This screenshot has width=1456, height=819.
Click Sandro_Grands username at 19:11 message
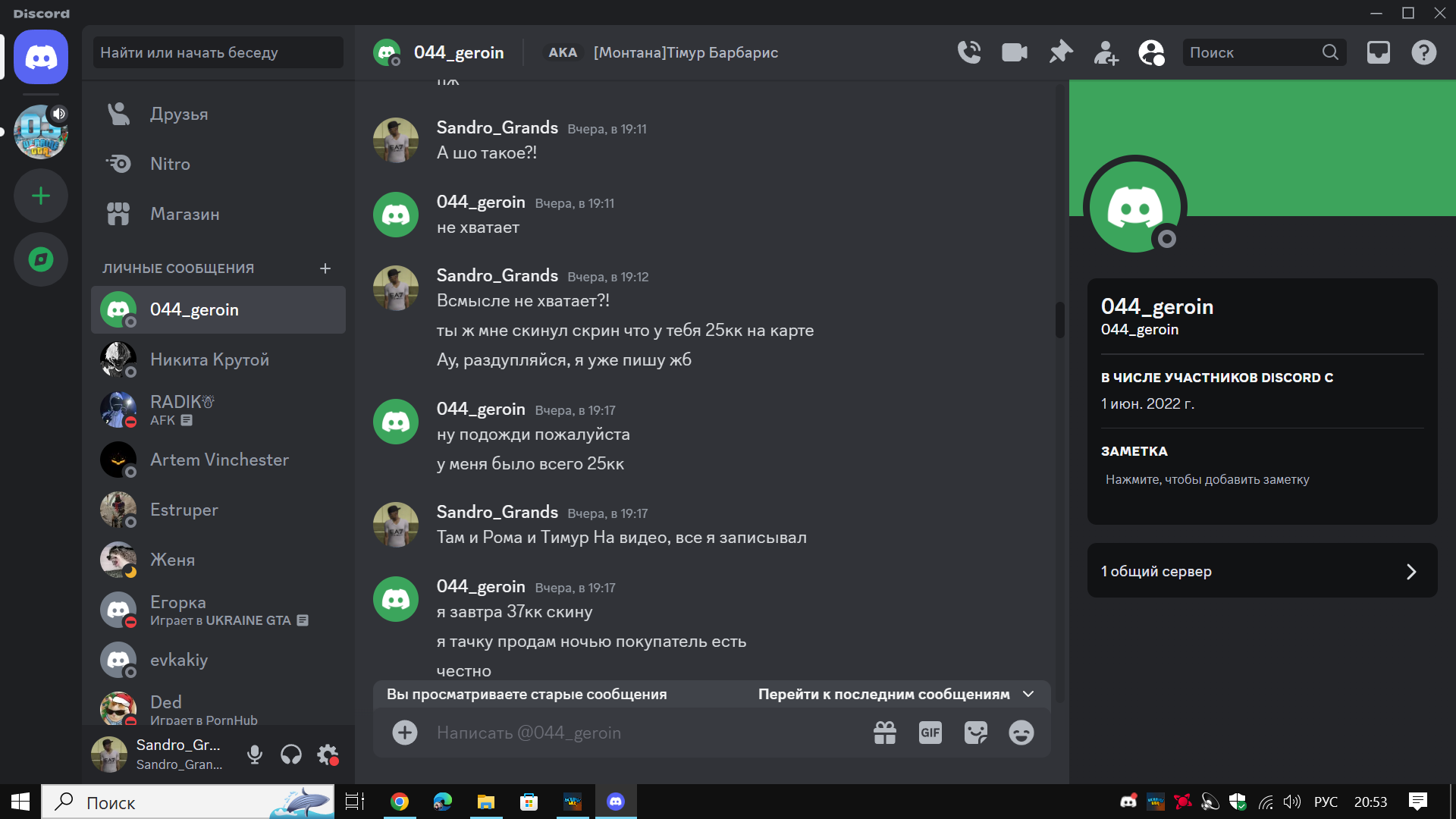[x=497, y=127]
